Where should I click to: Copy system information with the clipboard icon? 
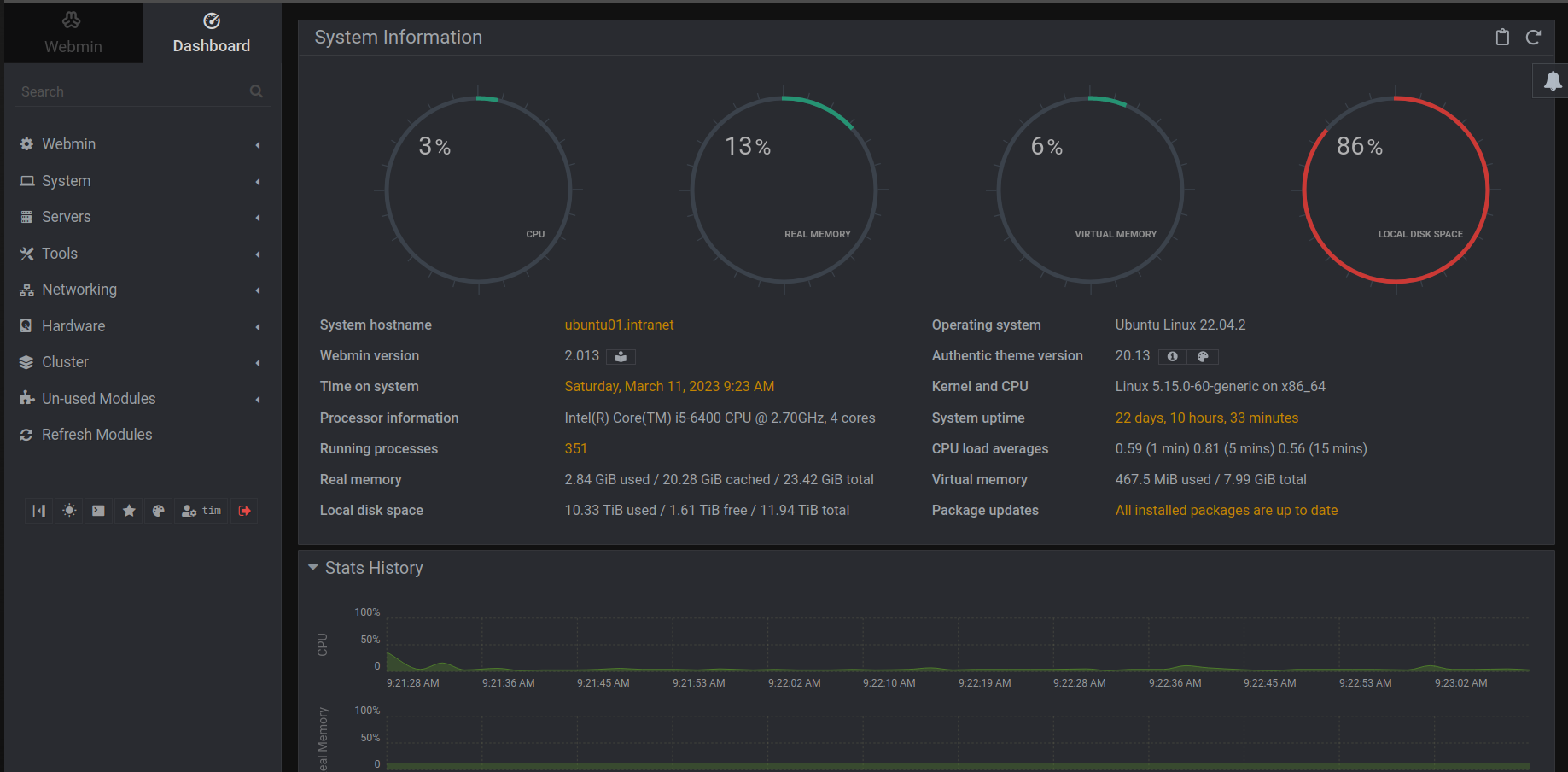[x=1502, y=38]
